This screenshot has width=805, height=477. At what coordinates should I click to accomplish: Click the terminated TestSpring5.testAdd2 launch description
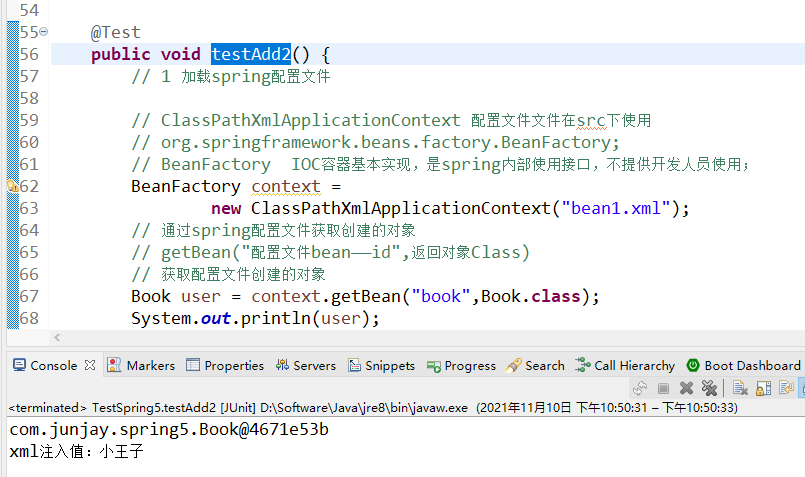[373, 408]
